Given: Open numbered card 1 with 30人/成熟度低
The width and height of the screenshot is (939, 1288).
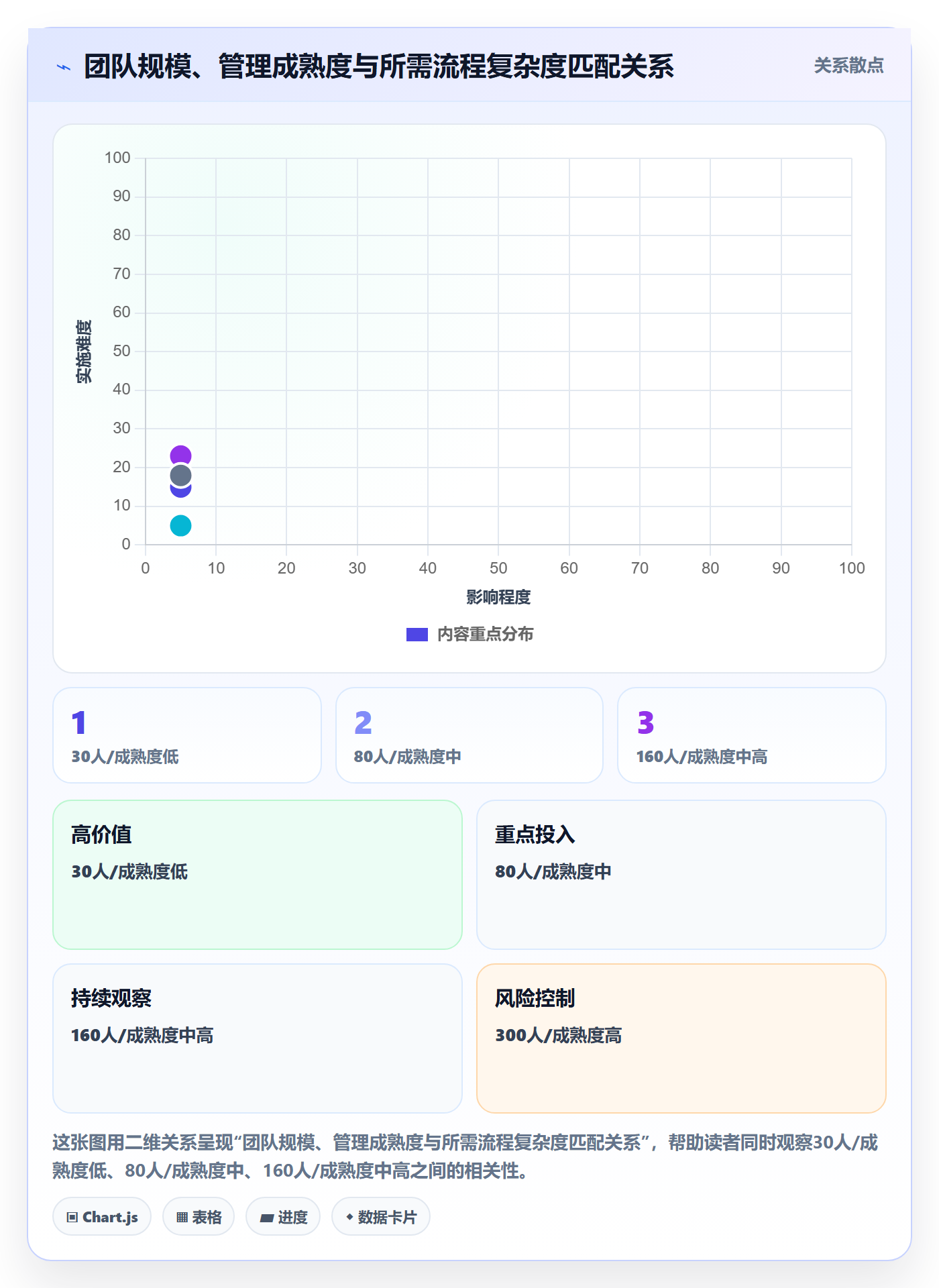Looking at the screenshot, I should [x=187, y=735].
